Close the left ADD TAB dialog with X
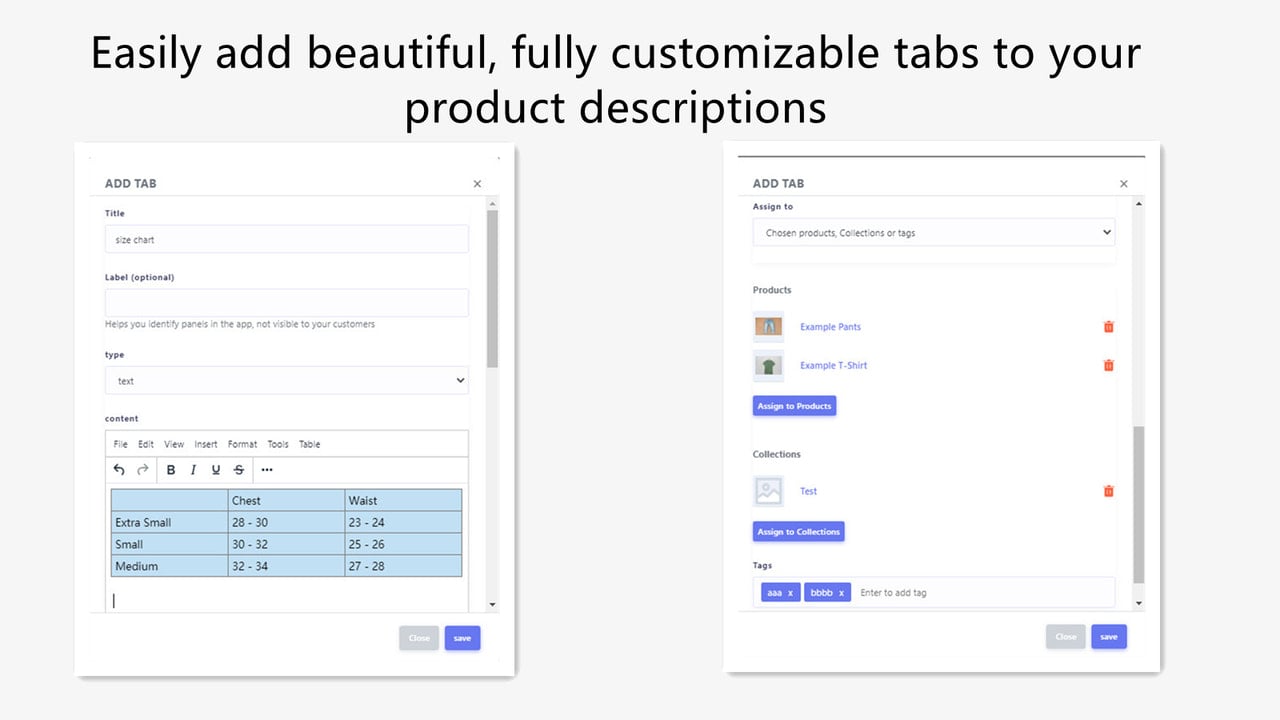This screenshot has width=1280, height=720. pos(477,184)
